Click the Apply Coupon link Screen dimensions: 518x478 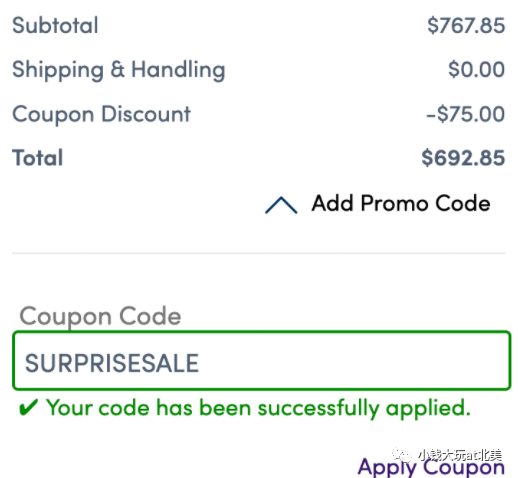[431, 467]
